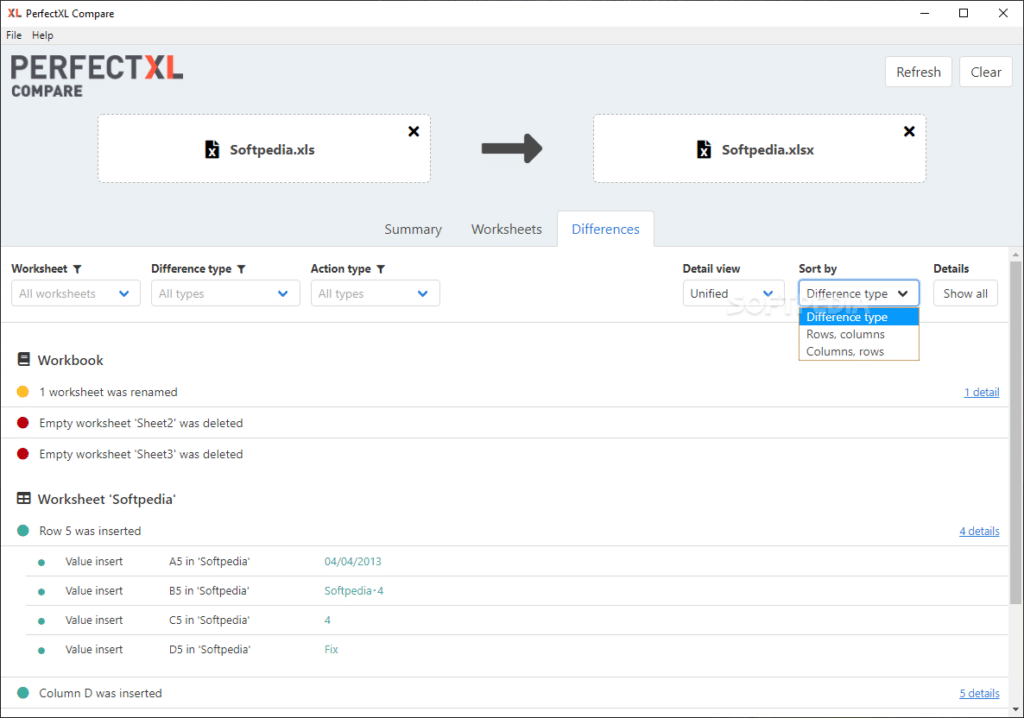Click the Softpedia.xlsx Excel file icon

703,150
